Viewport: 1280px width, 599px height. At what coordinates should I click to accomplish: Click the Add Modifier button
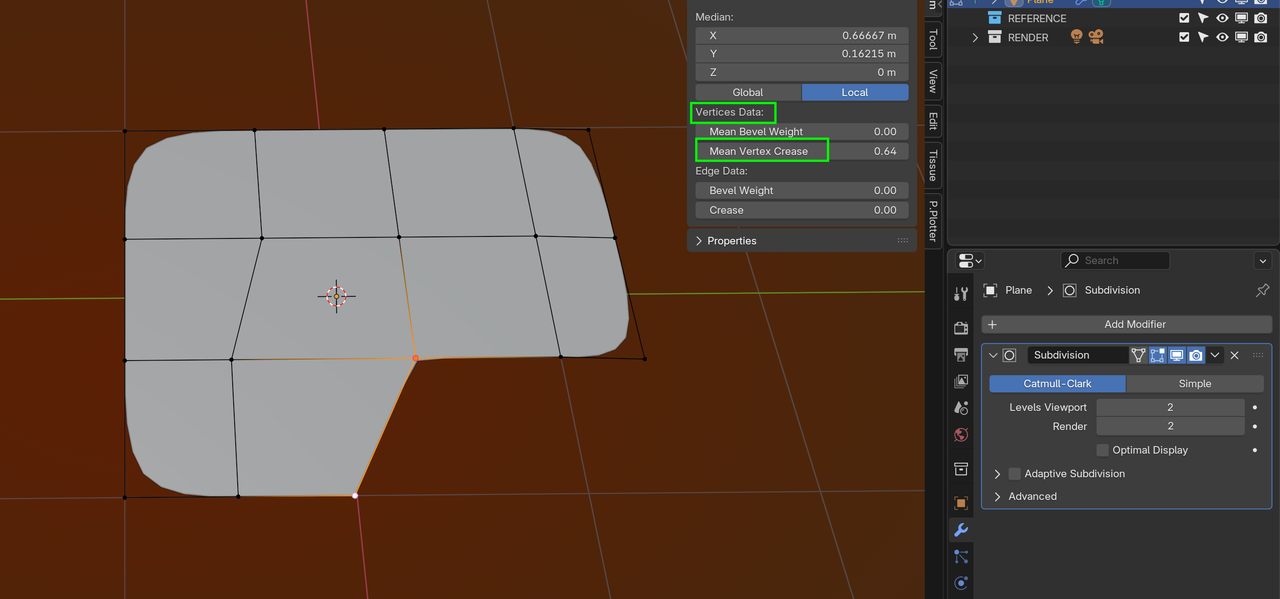(x=1127, y=324)
